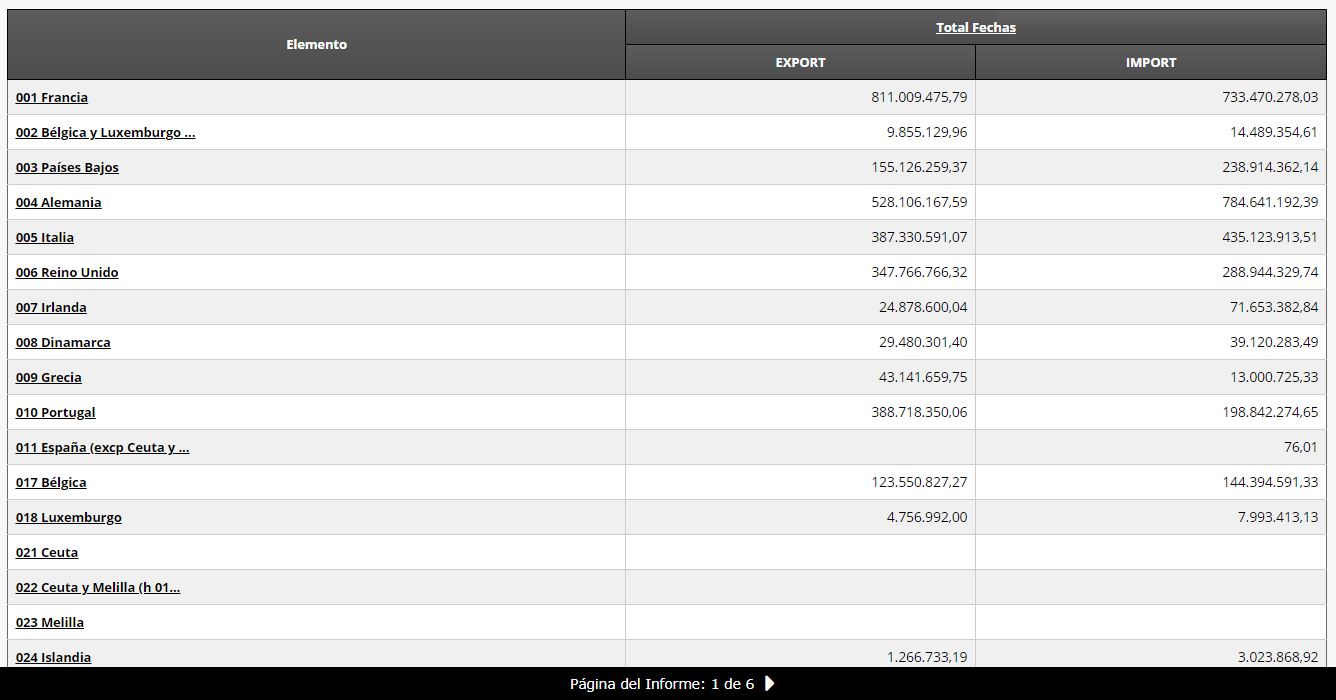
Task: Click the EXPORT column header
Action: tap(800, 63)
